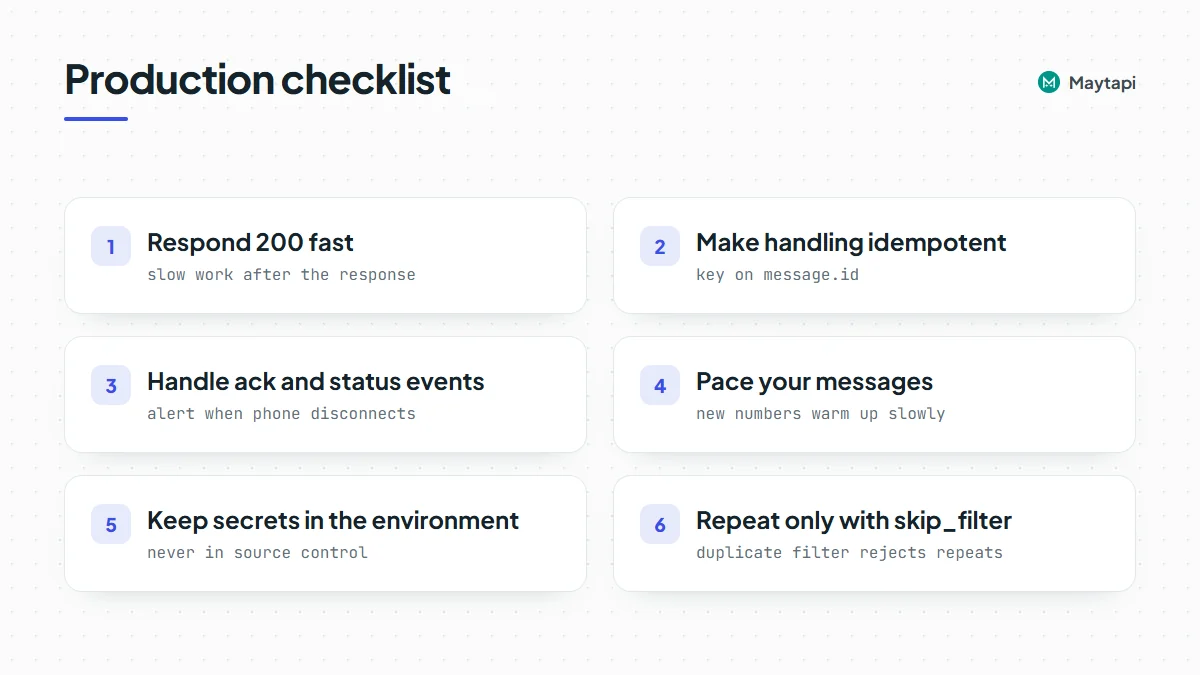Screen dimensions: 1200x675
Task: Click the Maytapi brand name text
Action: (x=1102, y=83)
